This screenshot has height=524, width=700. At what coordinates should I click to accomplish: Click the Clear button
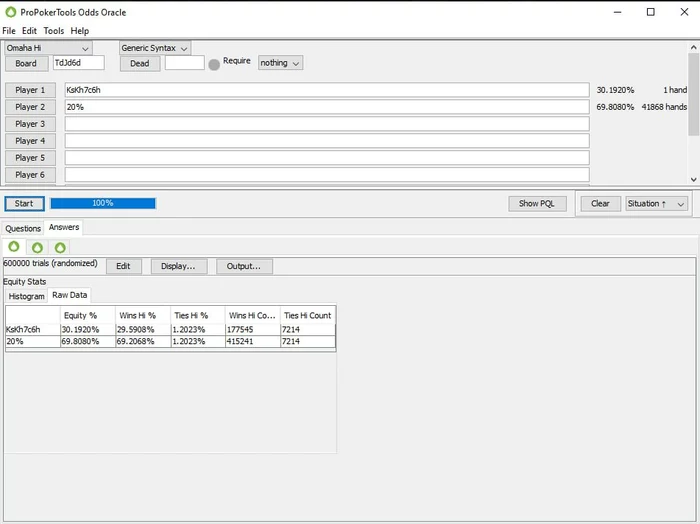600,204
